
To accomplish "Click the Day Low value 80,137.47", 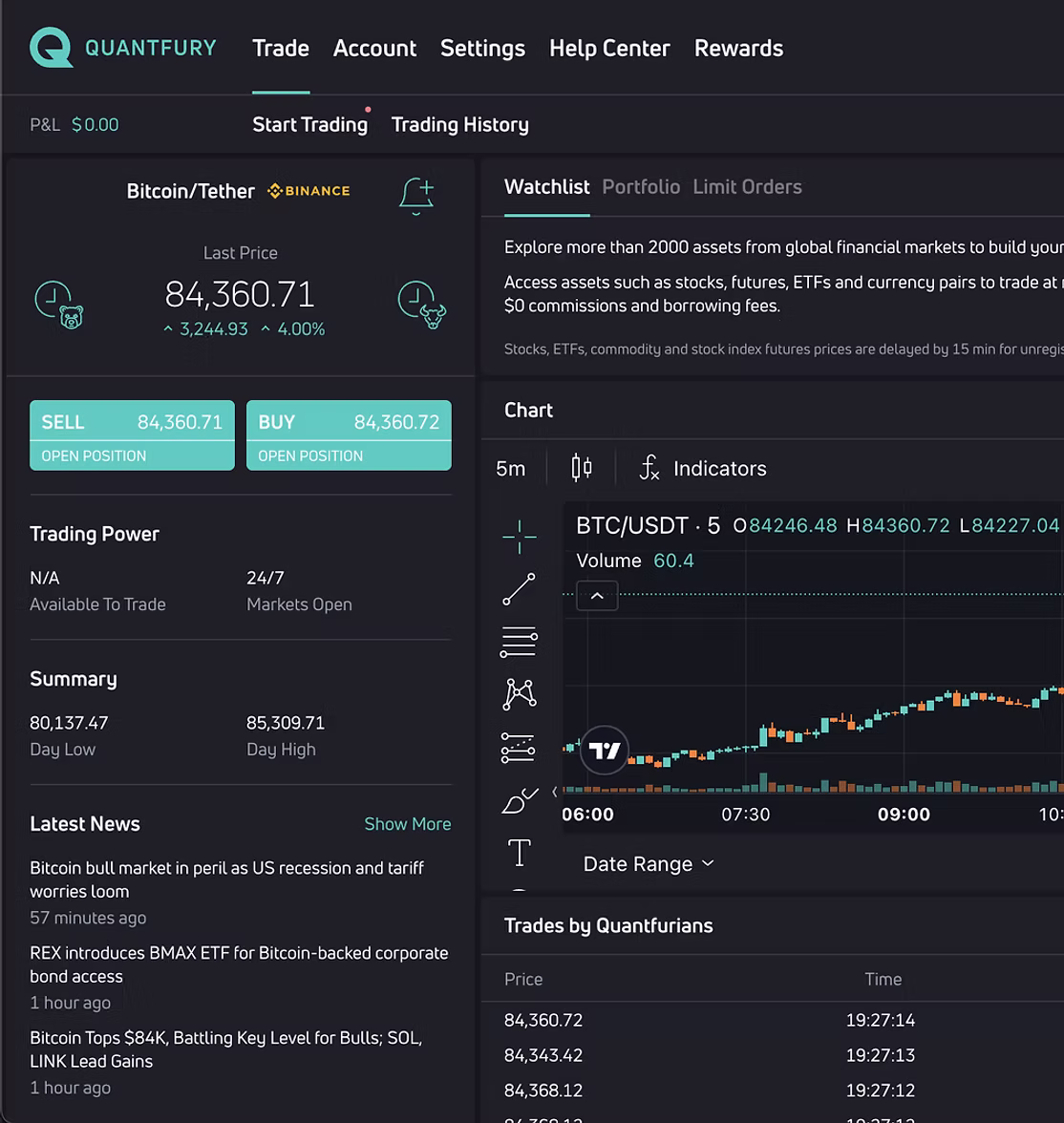I will pos(69,724).
